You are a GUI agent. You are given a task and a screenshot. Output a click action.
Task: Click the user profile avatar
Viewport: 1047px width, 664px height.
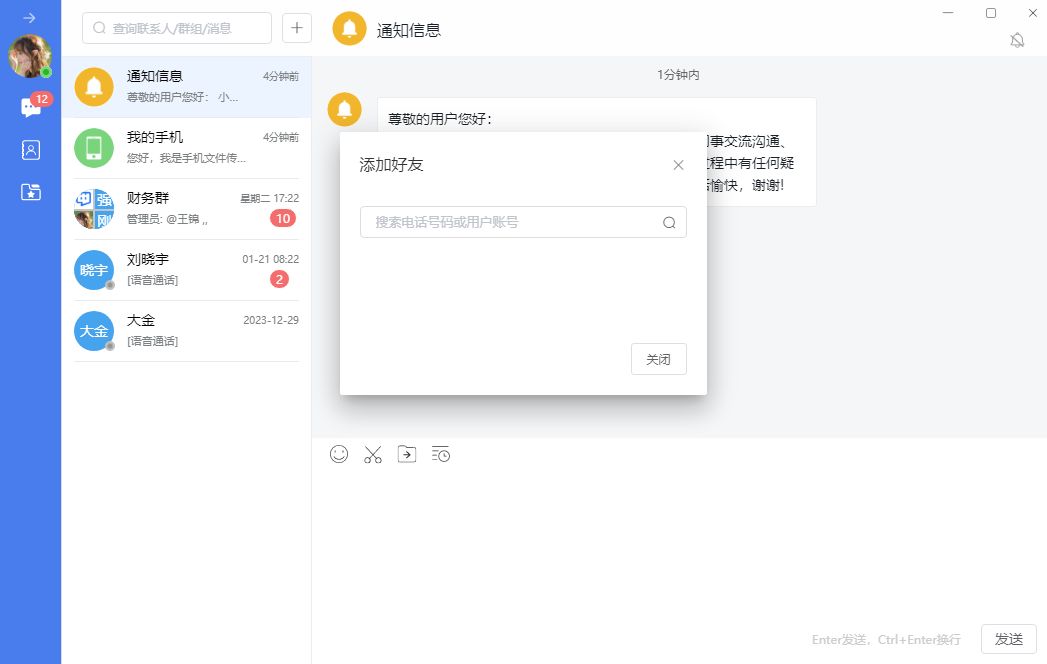[x=30, y=56]
